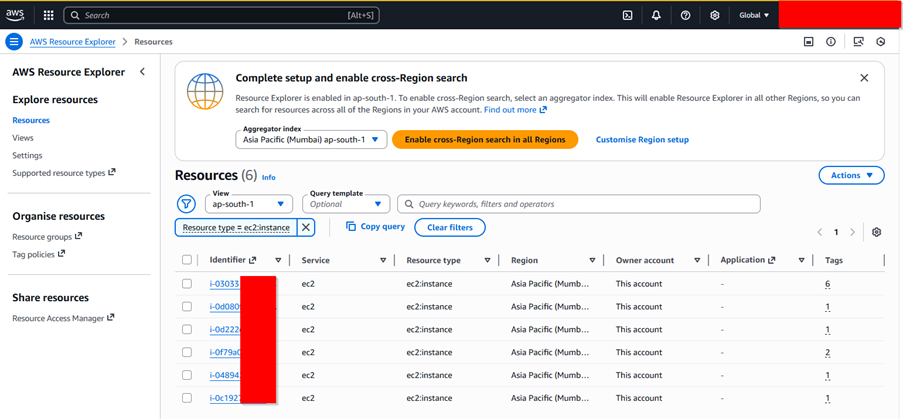Image resolution: width=903 pixels, height=419 pixels.
Task: Click Enable cross-Region search in all Regions
Action: pyautogui.click(x=485, y=140)
